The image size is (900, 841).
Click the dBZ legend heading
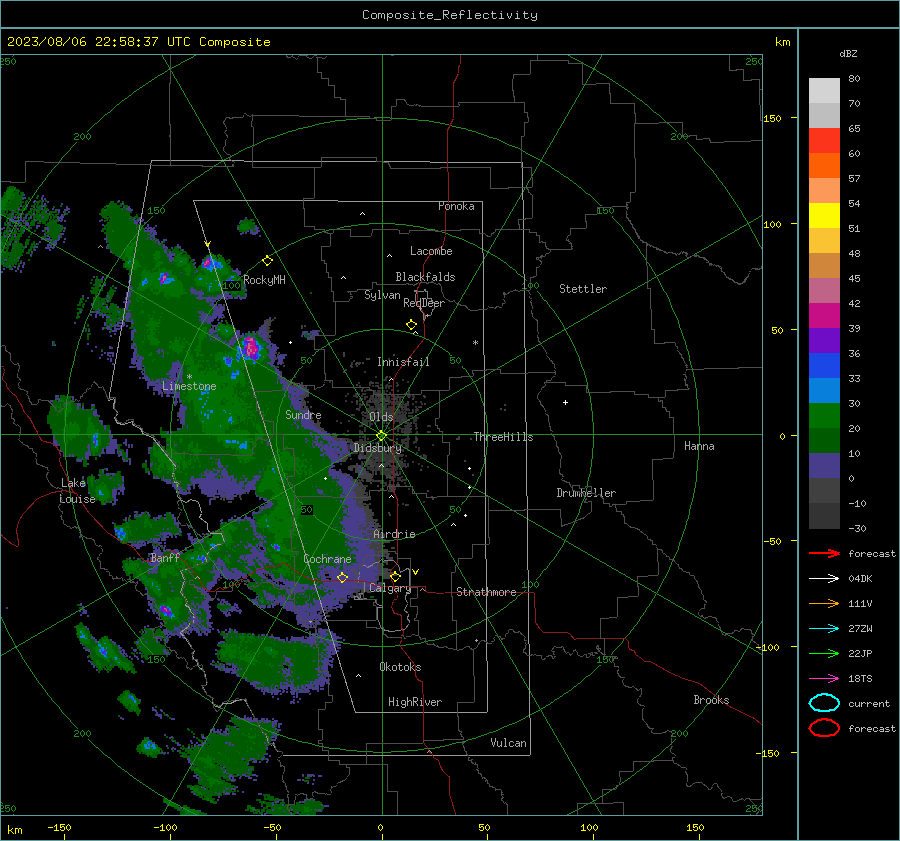[848, 53]
